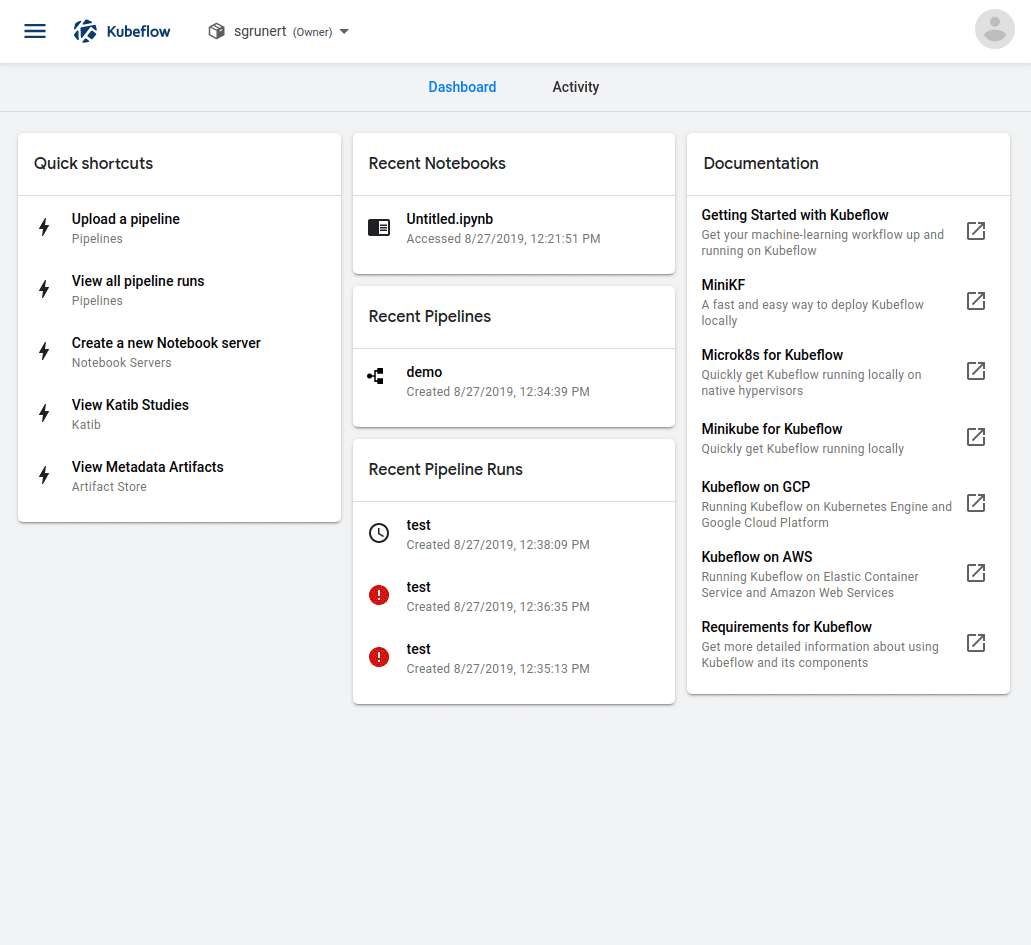This screenshot has width=1031, height=945.
Task: Click the namespace cube icon
Action: [216, 31]
